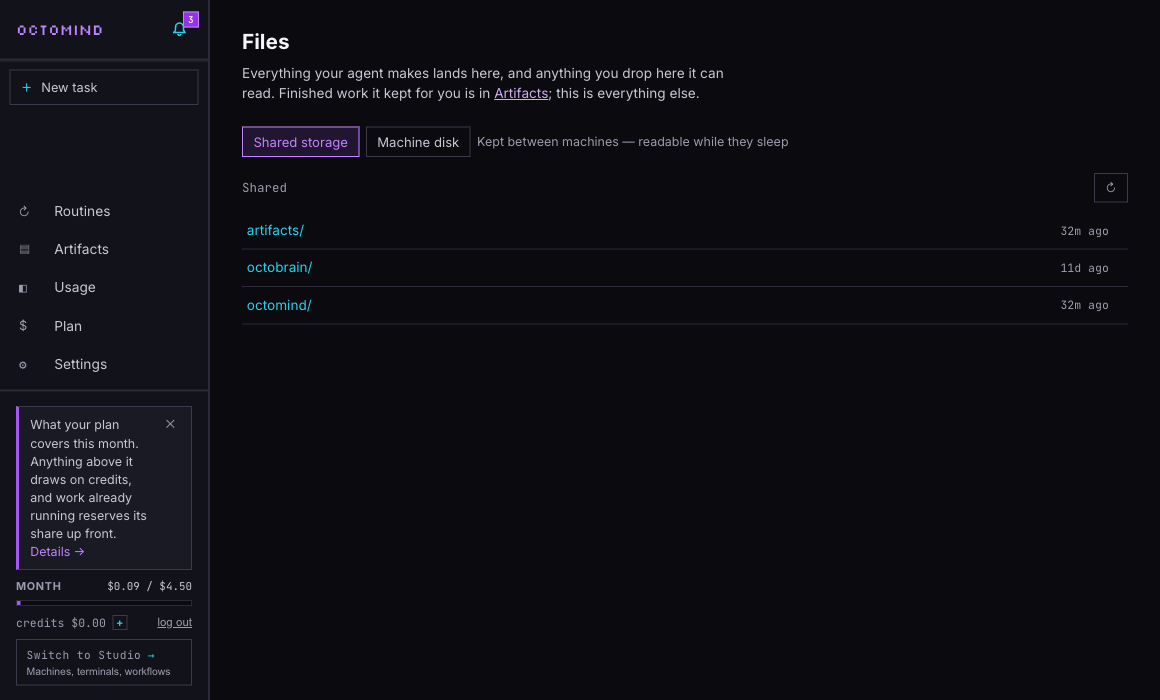Dismiss the plan info card
Image resolution: width=1160 pixels, height=700 pixels.
(x=170, y=424)
